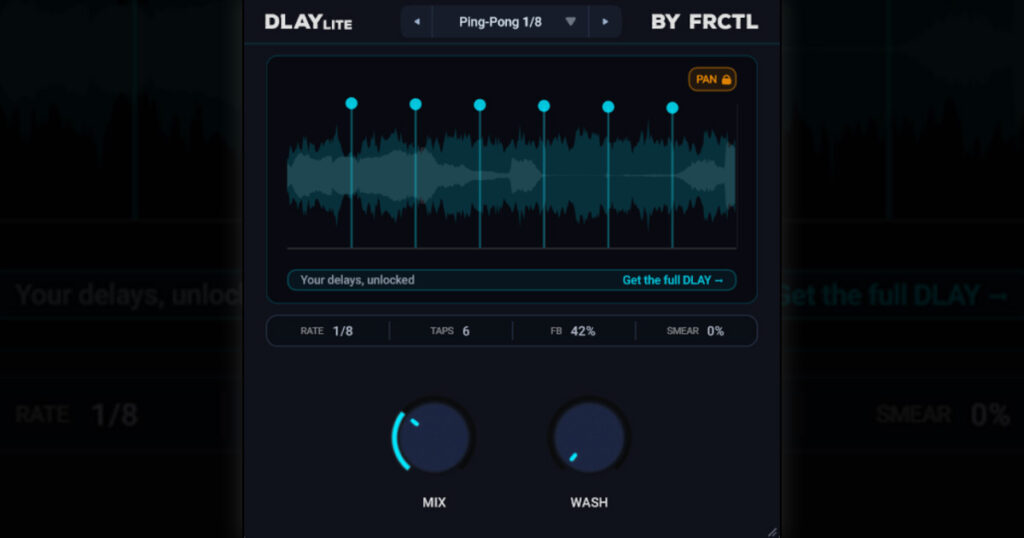
Task: Select the first delay tap handle
Action: pos(351,103)
